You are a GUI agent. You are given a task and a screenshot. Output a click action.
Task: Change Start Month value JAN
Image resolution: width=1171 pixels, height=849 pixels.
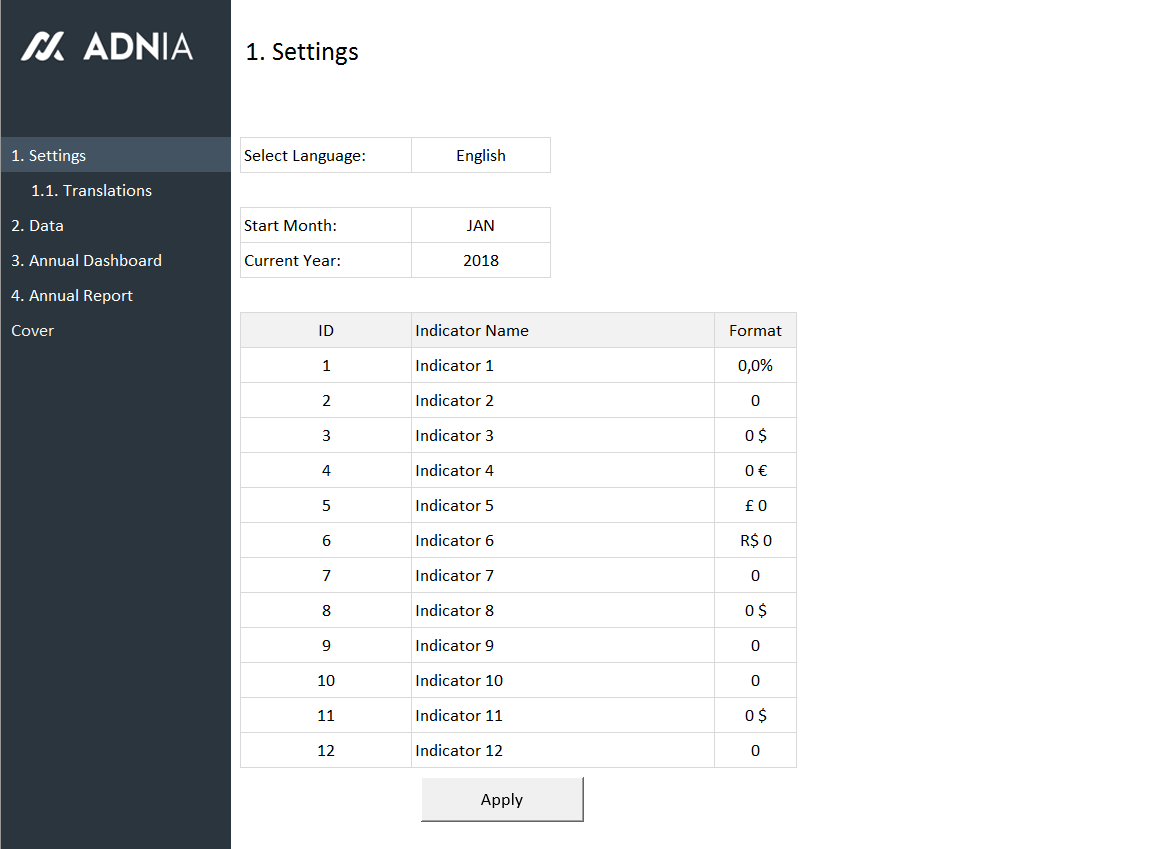pos(480,225)
